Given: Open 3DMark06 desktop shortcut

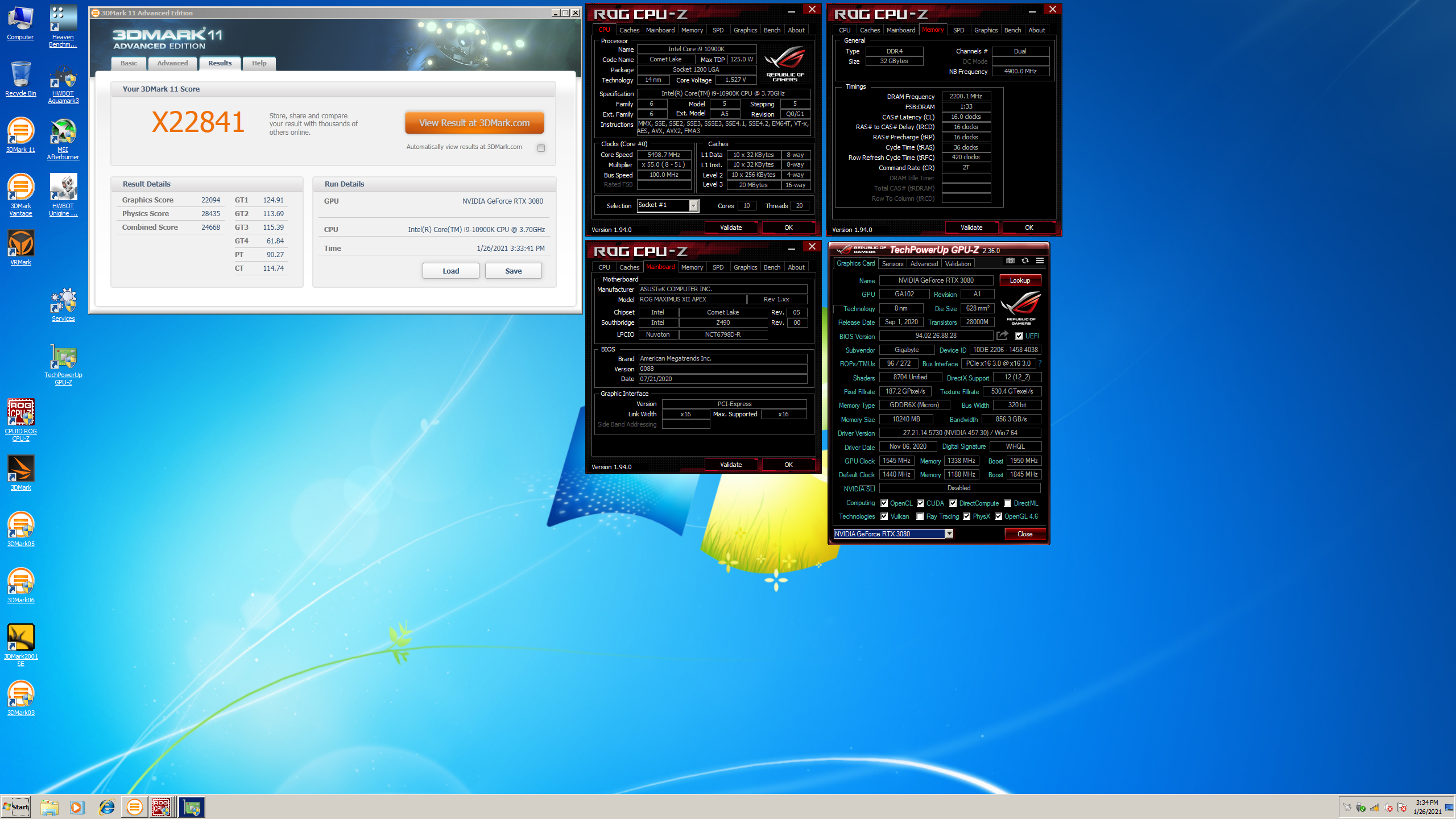Looking at the screenshot, I should pos(20,586).
